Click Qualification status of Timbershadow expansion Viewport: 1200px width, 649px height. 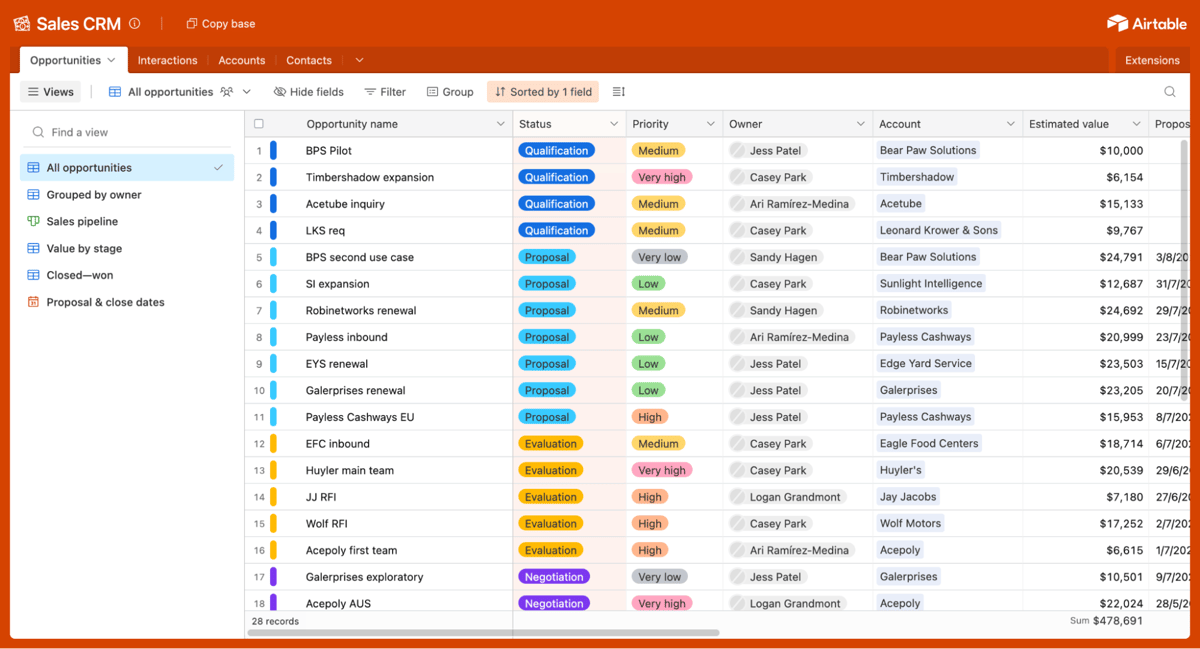557,177
